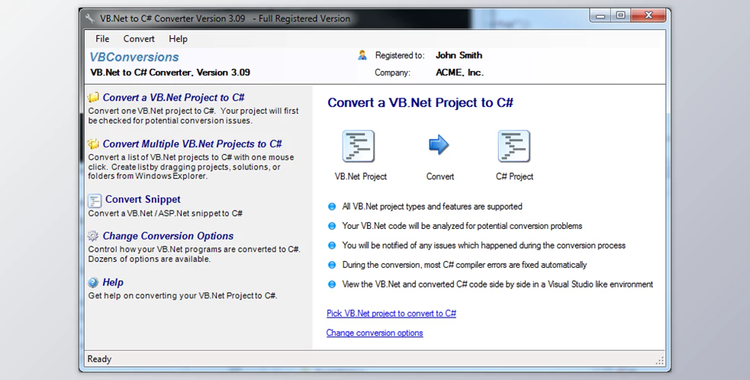
Task: Close the VB.Net to C# Converter window
Action: pos(648,16)
